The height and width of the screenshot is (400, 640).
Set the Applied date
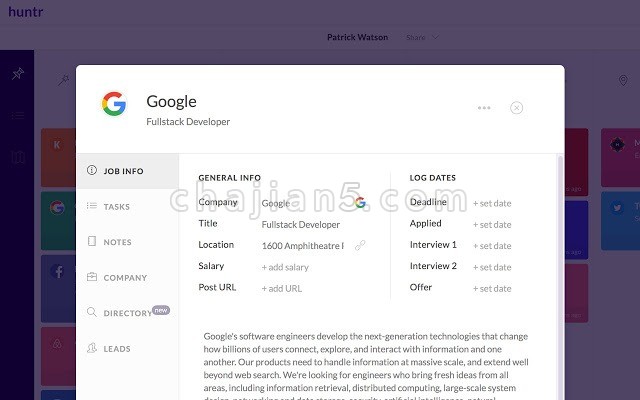point(491,224)
